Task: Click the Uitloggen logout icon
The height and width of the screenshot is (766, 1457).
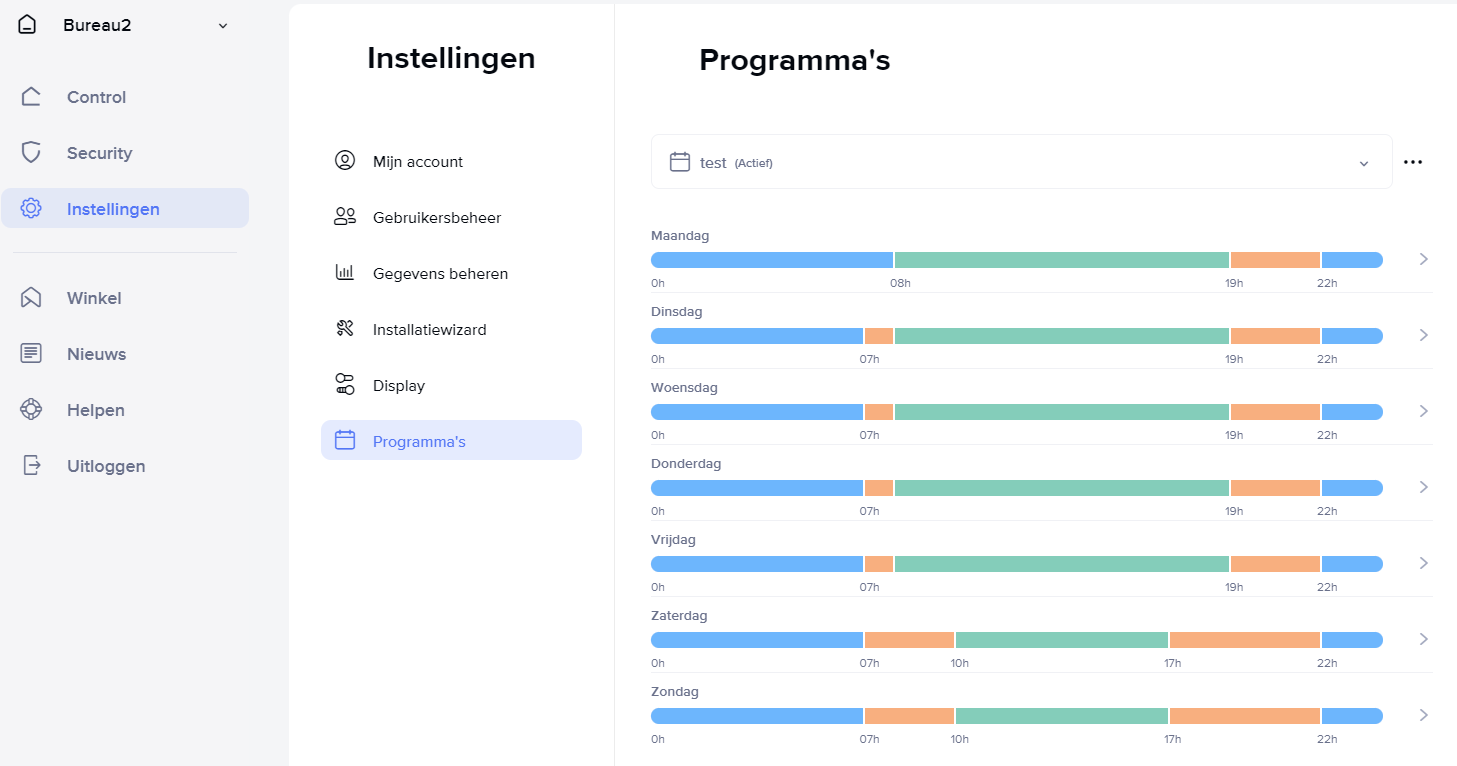Action: click(x=31, y=466)
